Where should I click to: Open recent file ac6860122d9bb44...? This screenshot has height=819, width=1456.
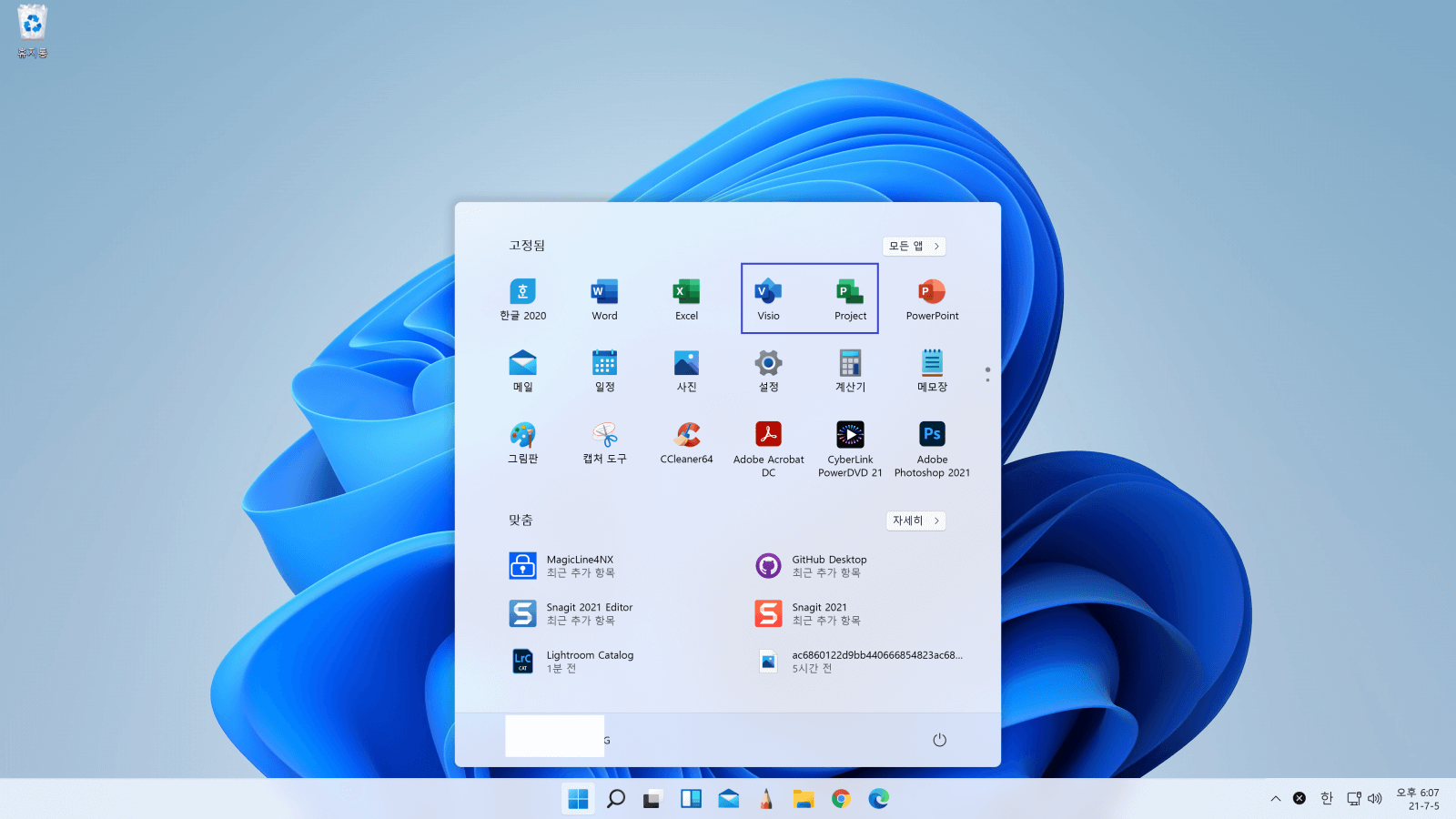pos(860,662)
